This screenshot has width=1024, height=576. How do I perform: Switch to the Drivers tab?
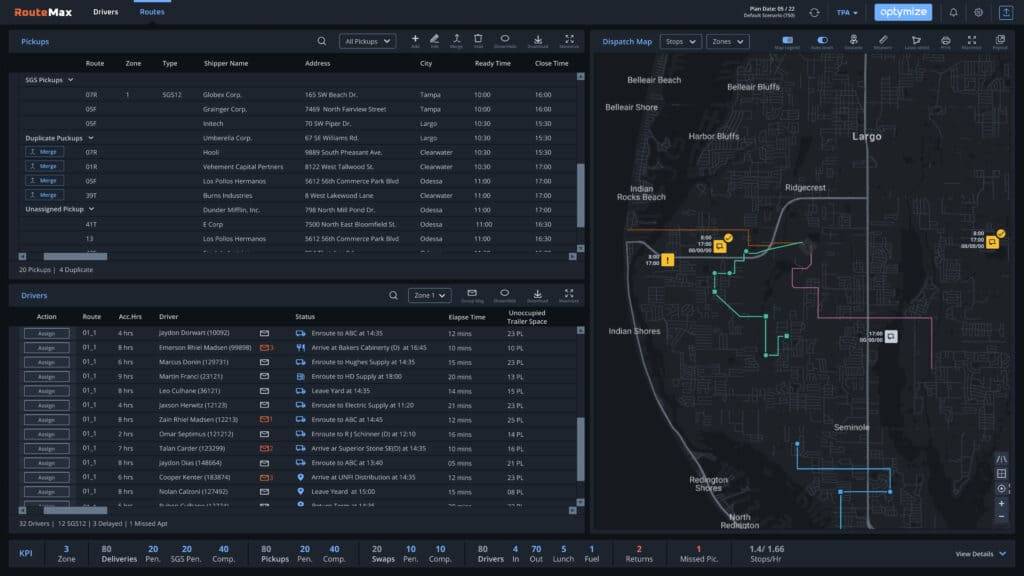pos(105,12)
